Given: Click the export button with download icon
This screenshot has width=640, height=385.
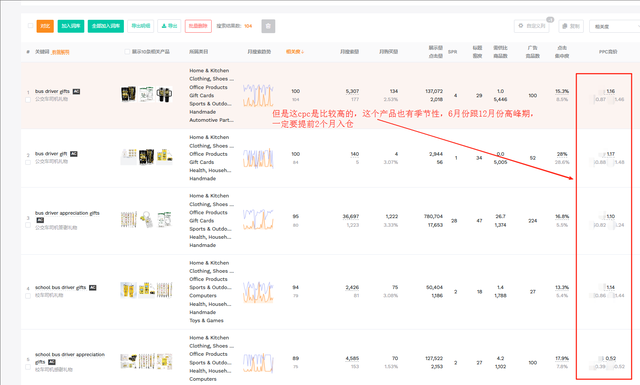Looking at the screenshot, I should pos(169,26).
